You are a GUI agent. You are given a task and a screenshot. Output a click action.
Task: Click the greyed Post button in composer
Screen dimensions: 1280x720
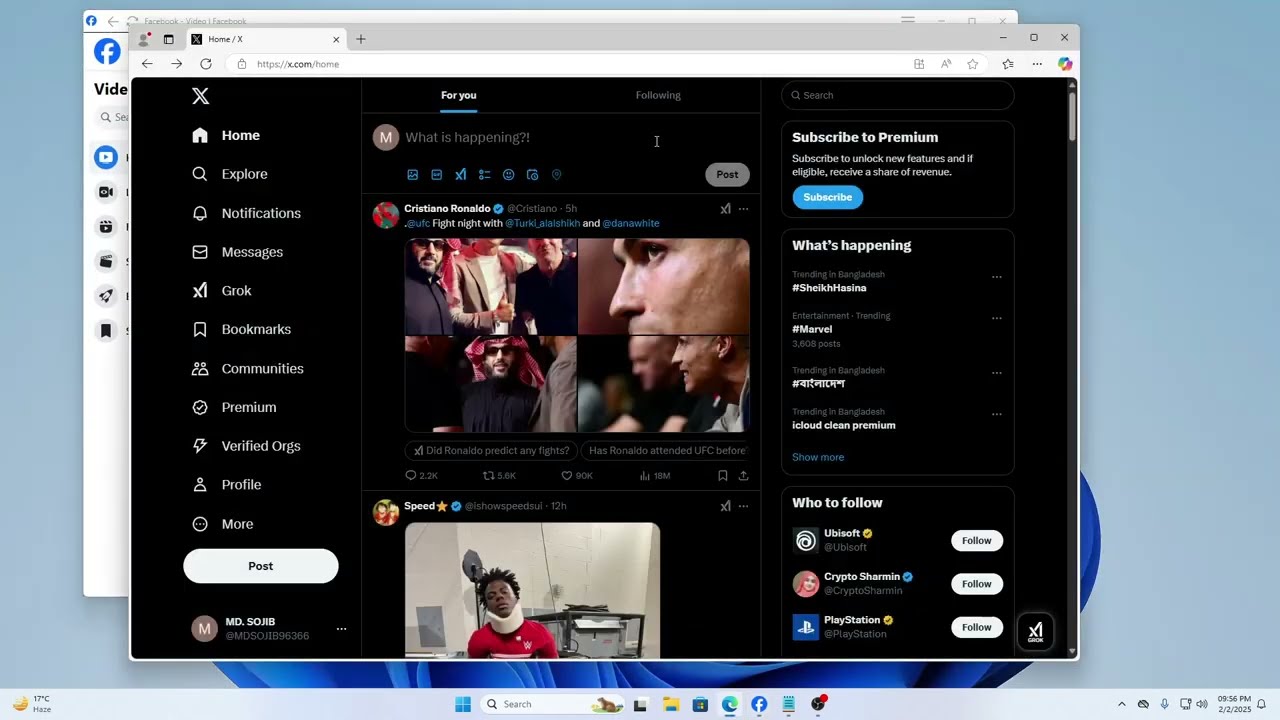click(727, 174)
